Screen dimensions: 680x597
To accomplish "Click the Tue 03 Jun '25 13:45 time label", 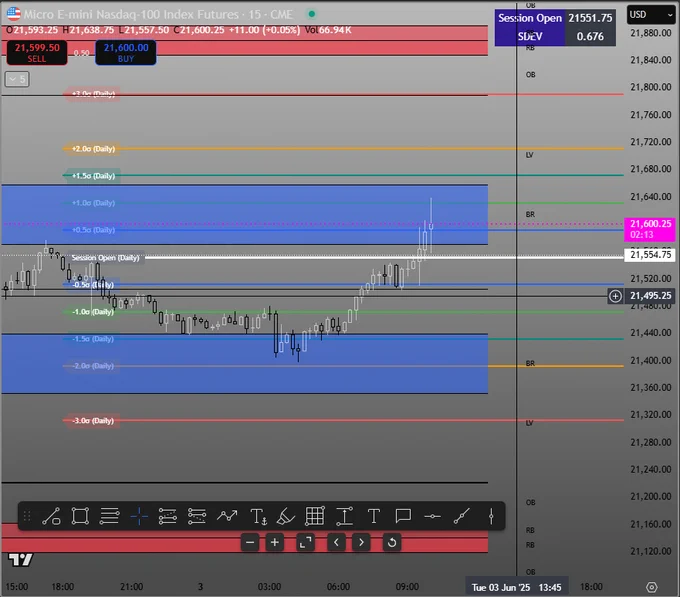I will click(x=517, y=587).
